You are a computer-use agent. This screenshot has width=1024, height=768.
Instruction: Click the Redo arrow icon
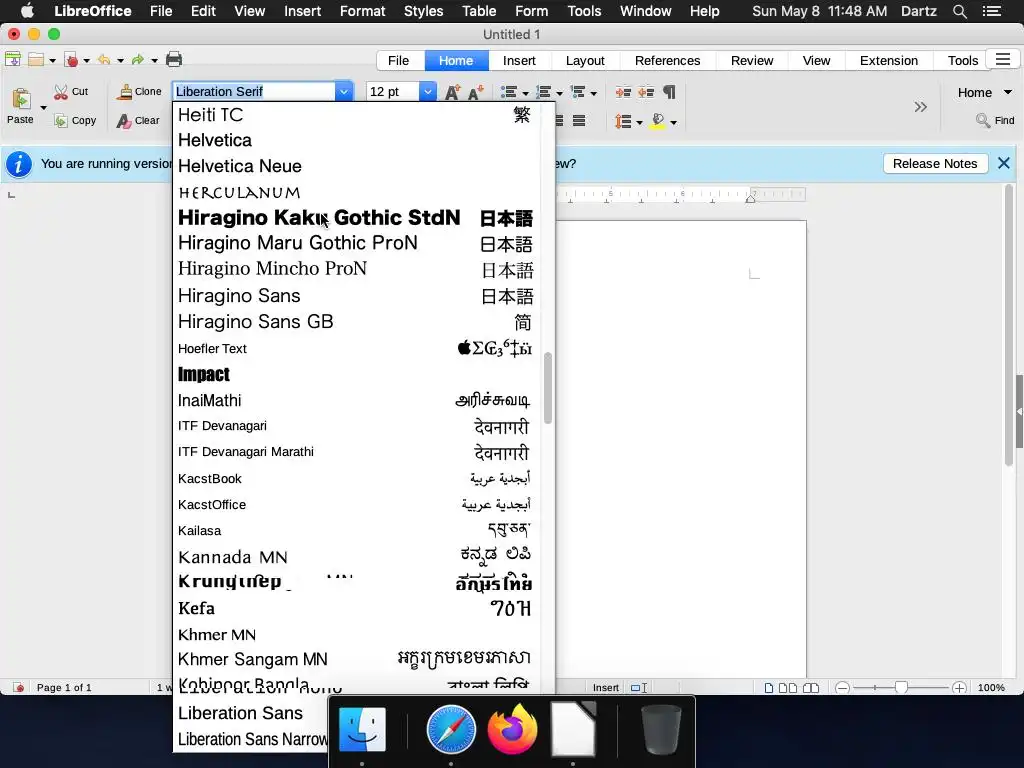pos(137,60)
